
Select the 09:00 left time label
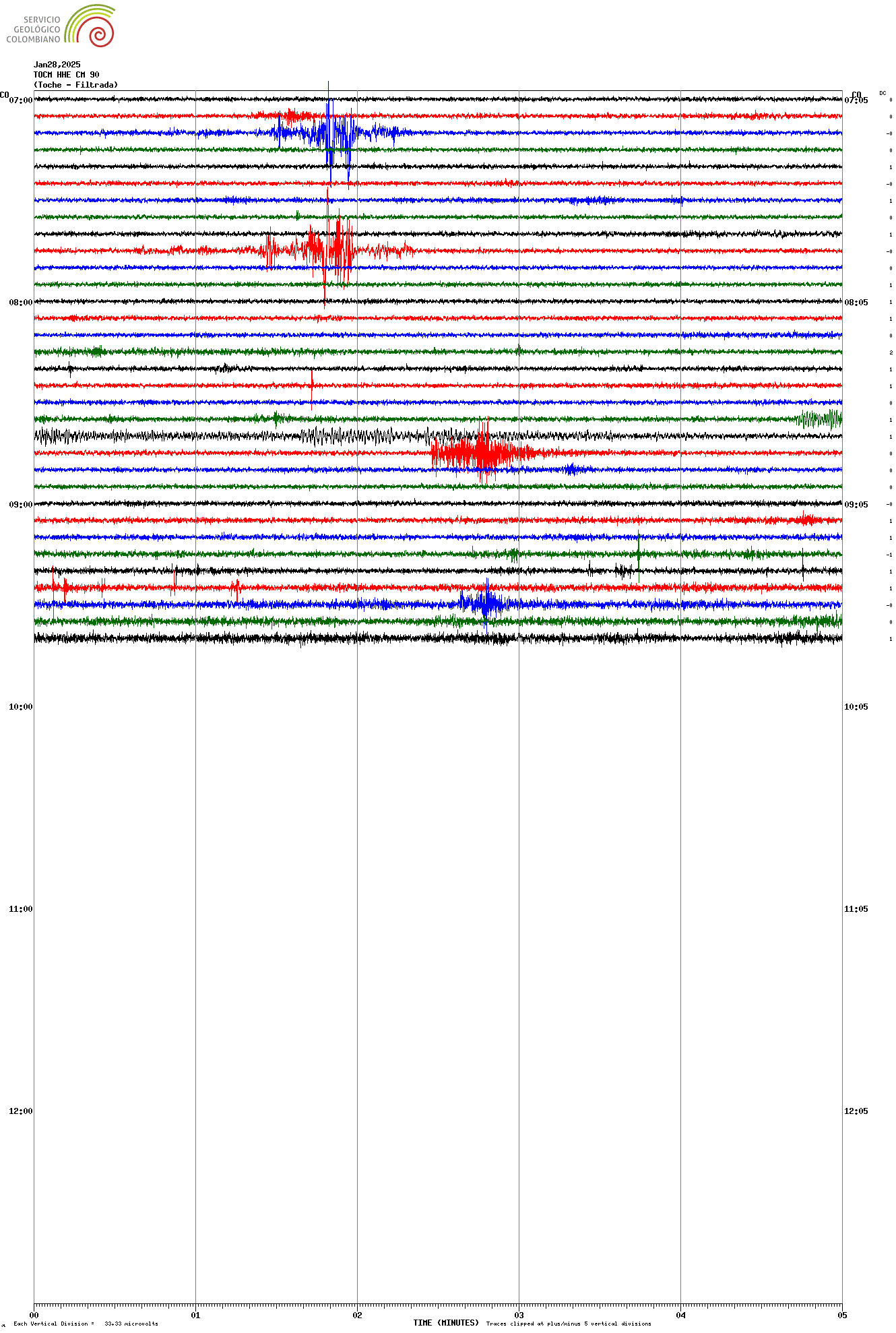20,505
